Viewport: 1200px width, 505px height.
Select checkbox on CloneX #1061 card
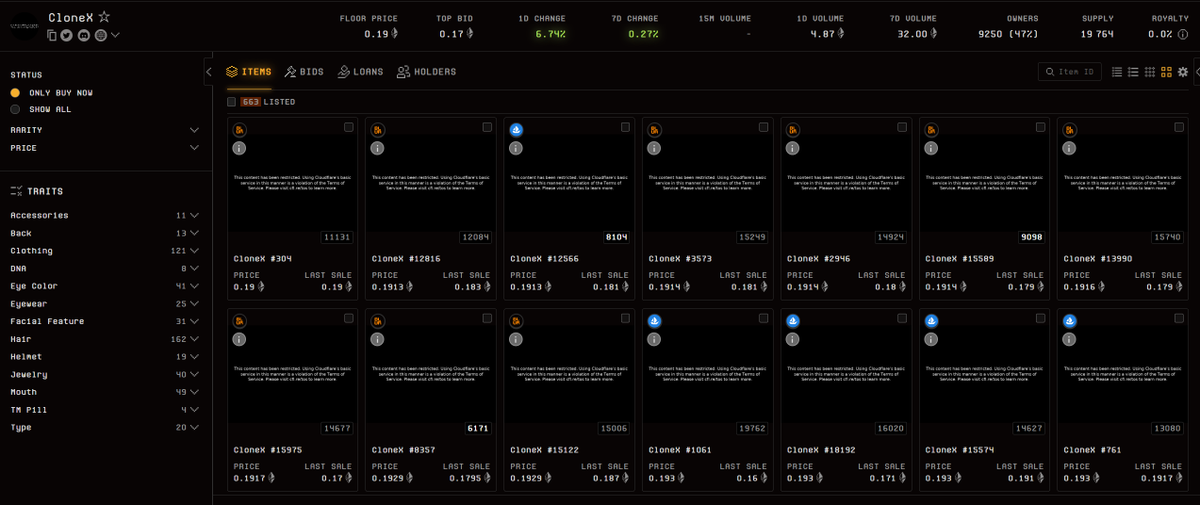coord(764,318)
